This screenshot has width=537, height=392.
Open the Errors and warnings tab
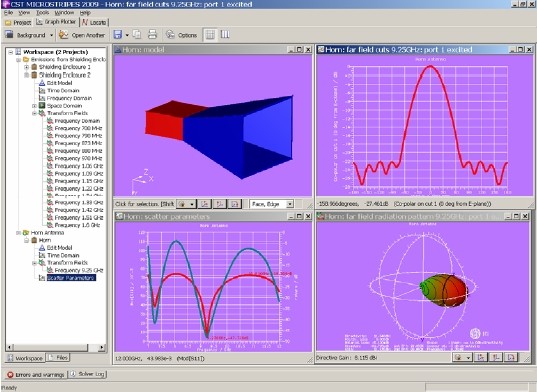[x=36, y=375]
